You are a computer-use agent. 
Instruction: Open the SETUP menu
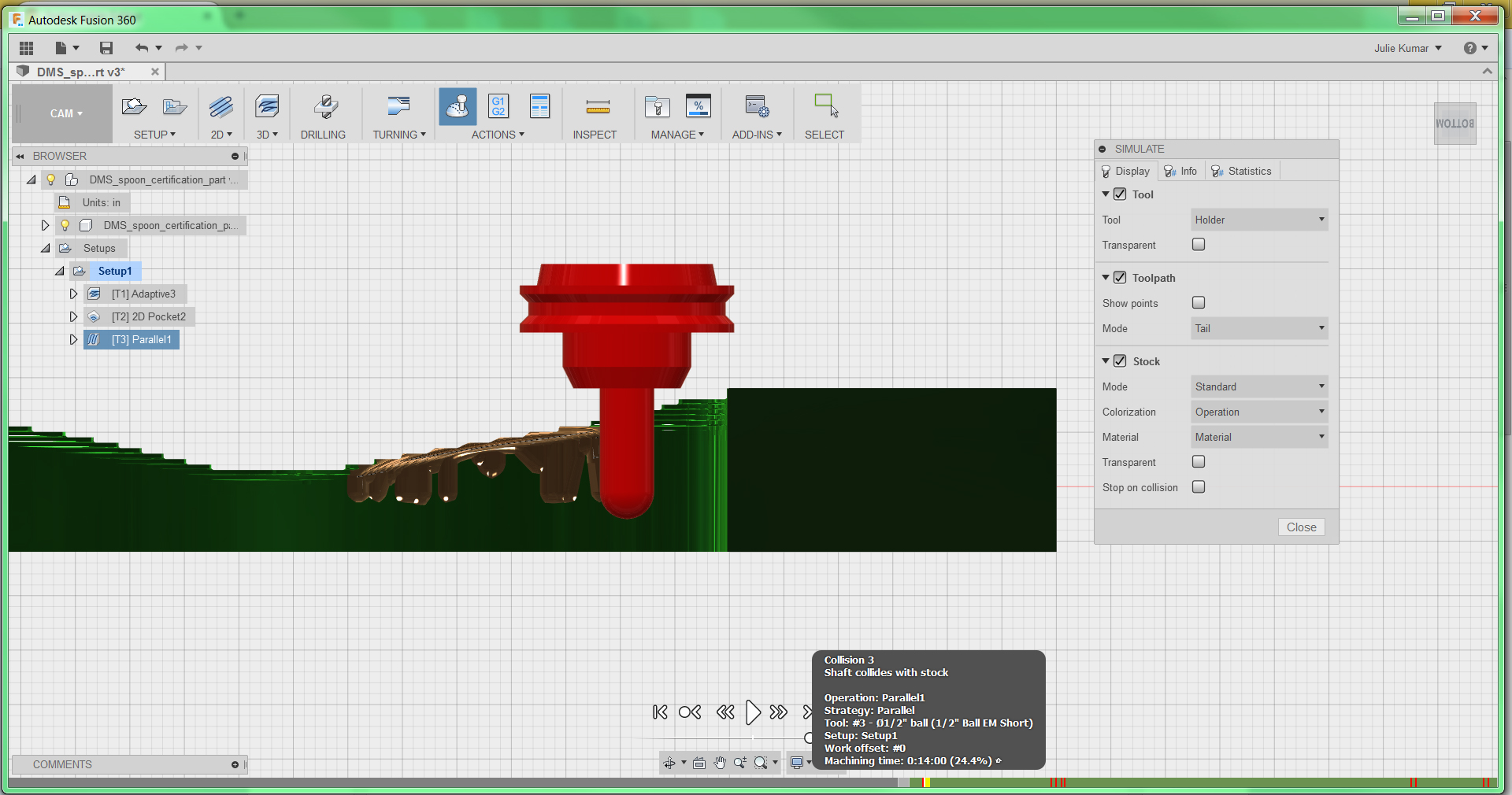154,135
